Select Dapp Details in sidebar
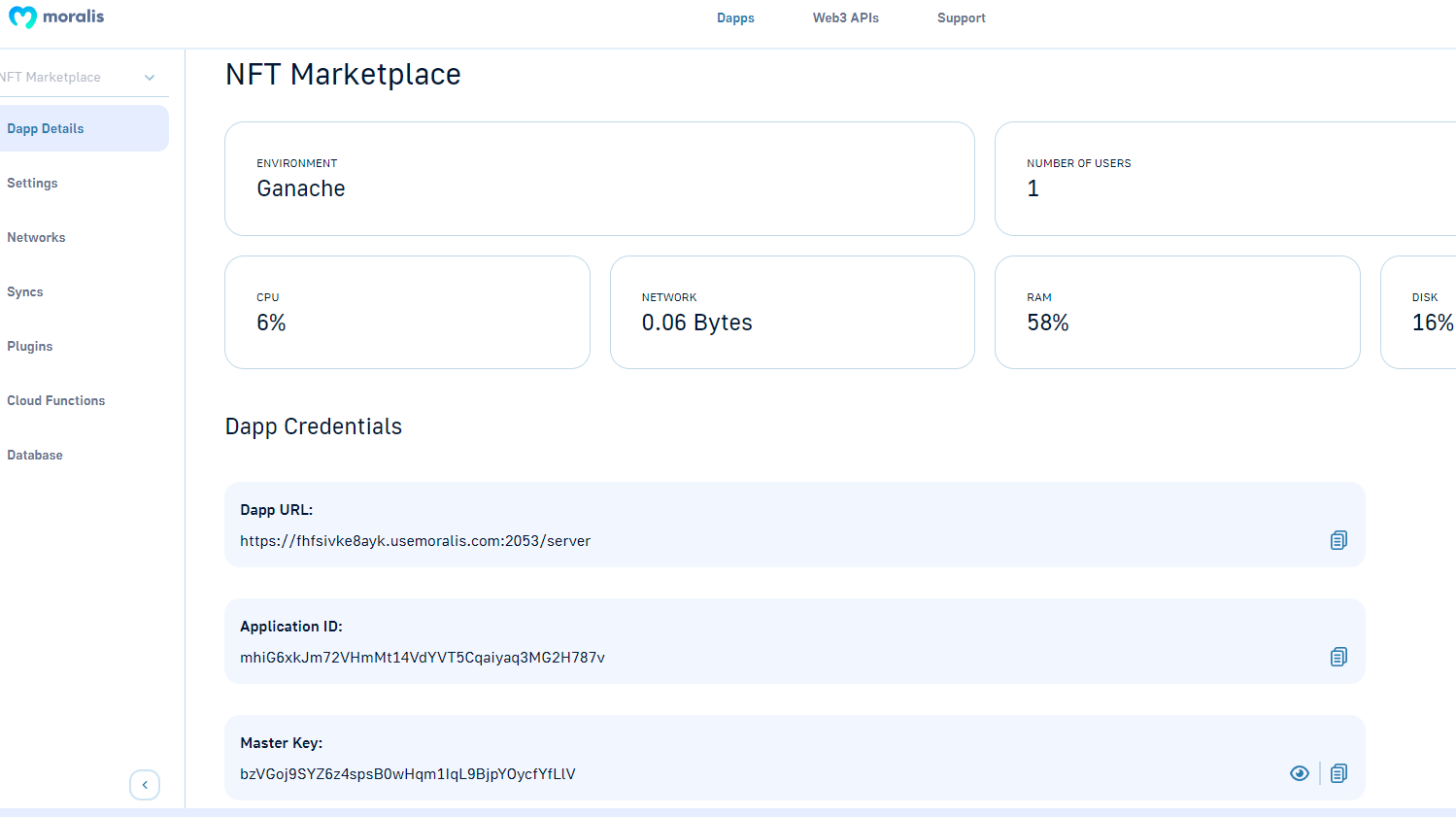Image resolution: width=1456 pixels, height=817 pixels. pos(85,128)
